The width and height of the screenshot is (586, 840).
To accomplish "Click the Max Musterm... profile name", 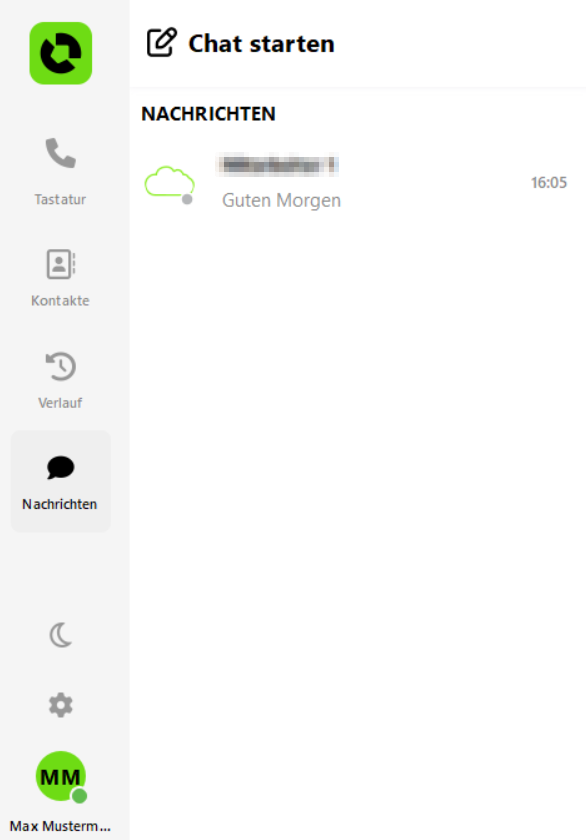I will click(x=60, y=826).
